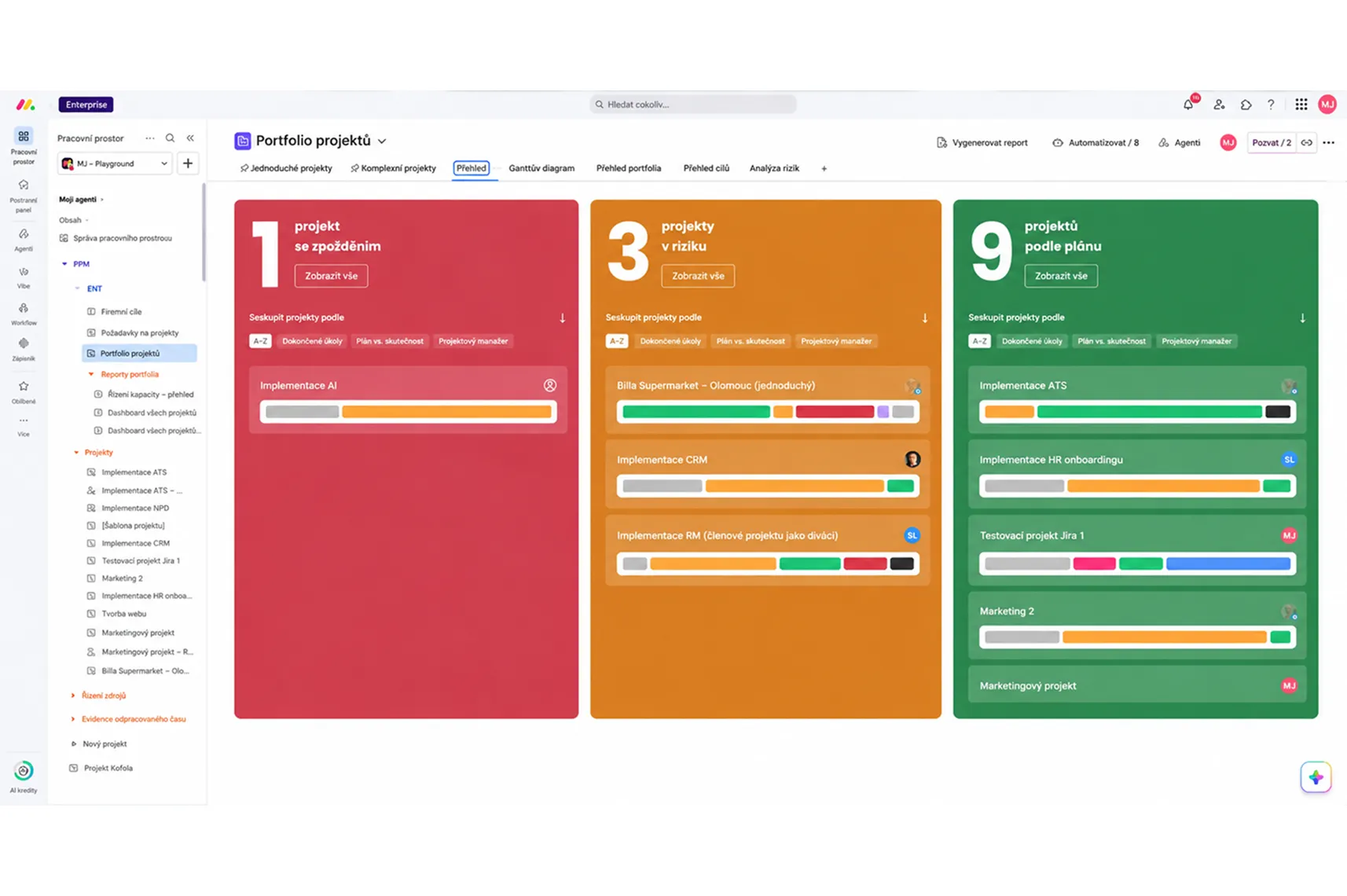Open Vibe in the left rail

pyautogui.click(x=24, y=277)
